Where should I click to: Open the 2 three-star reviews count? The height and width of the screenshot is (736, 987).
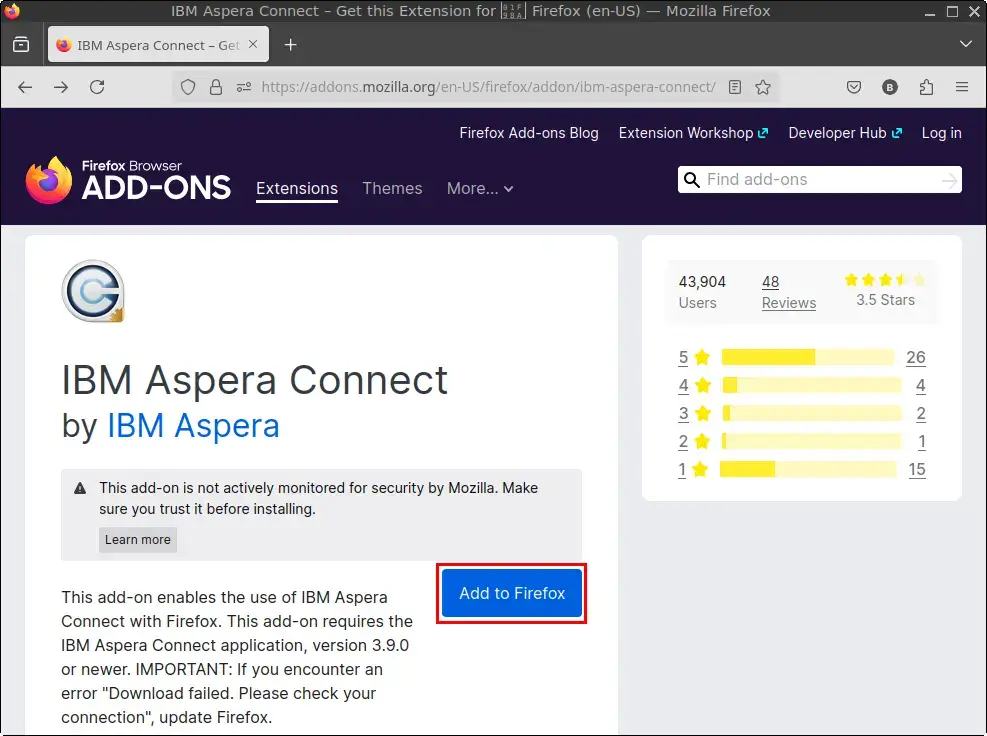920,414
